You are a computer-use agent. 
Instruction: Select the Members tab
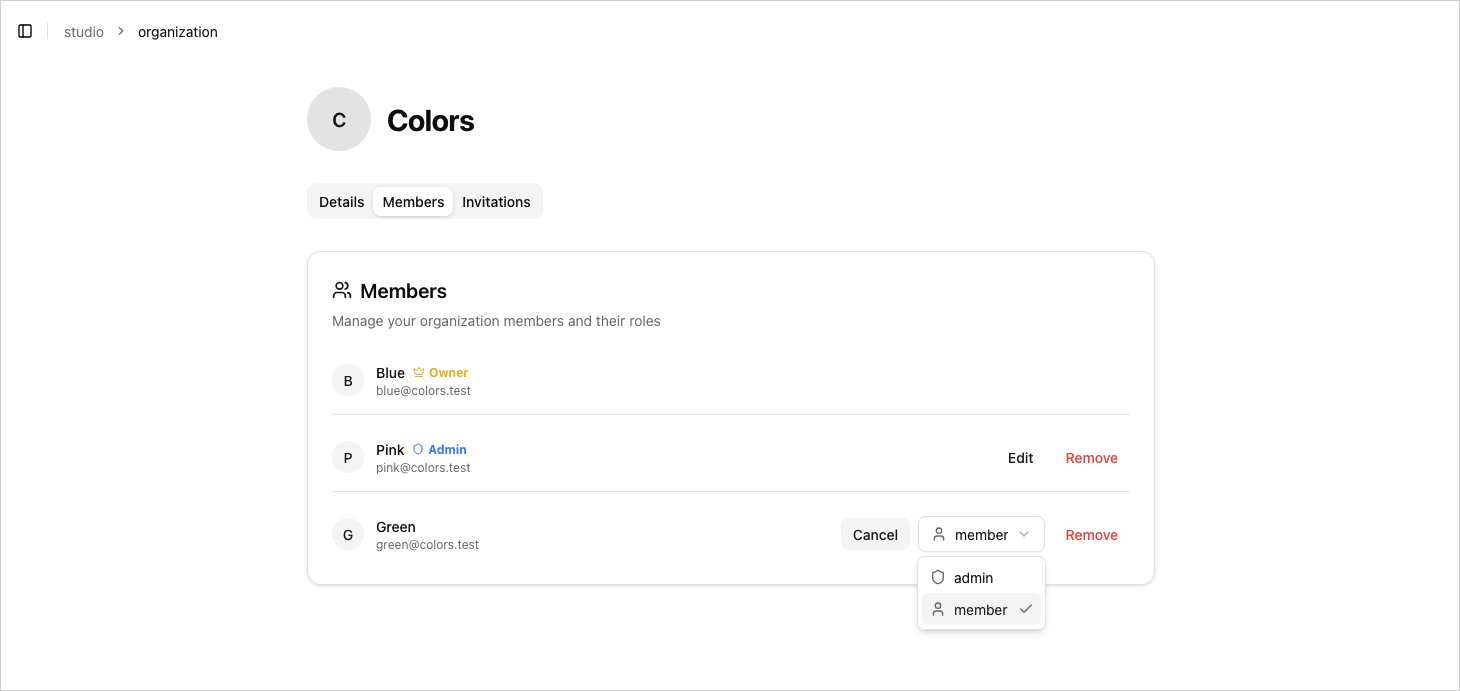click(x=413, y=202)
